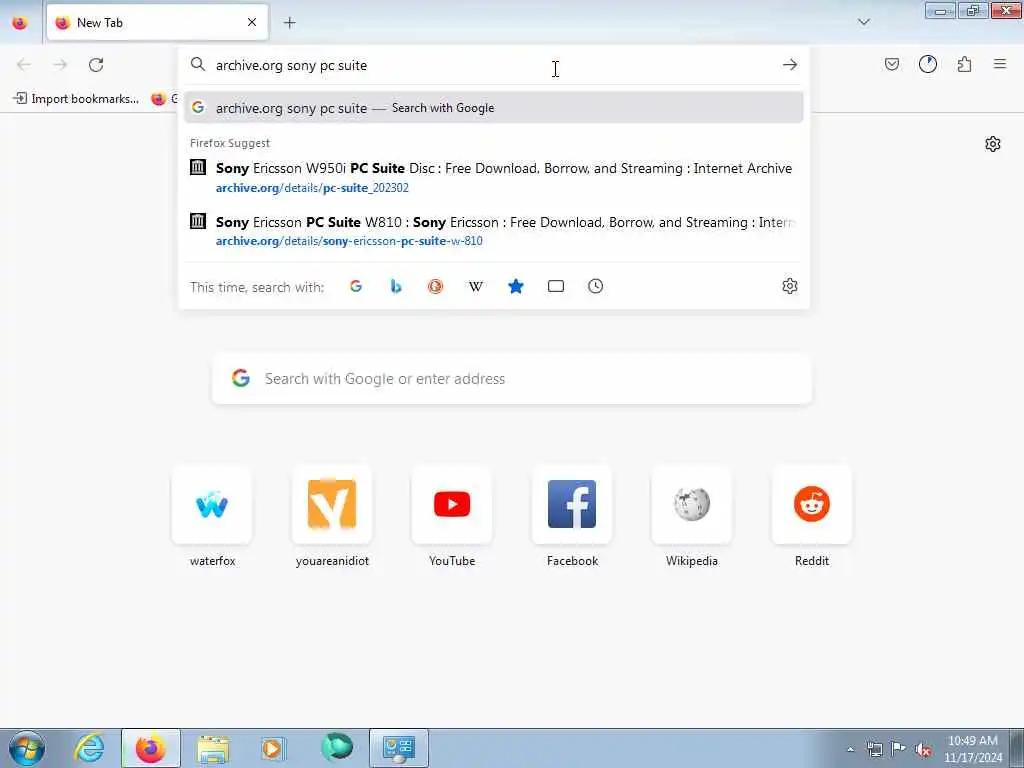Select the New Tab browser tab

(157, 23)
